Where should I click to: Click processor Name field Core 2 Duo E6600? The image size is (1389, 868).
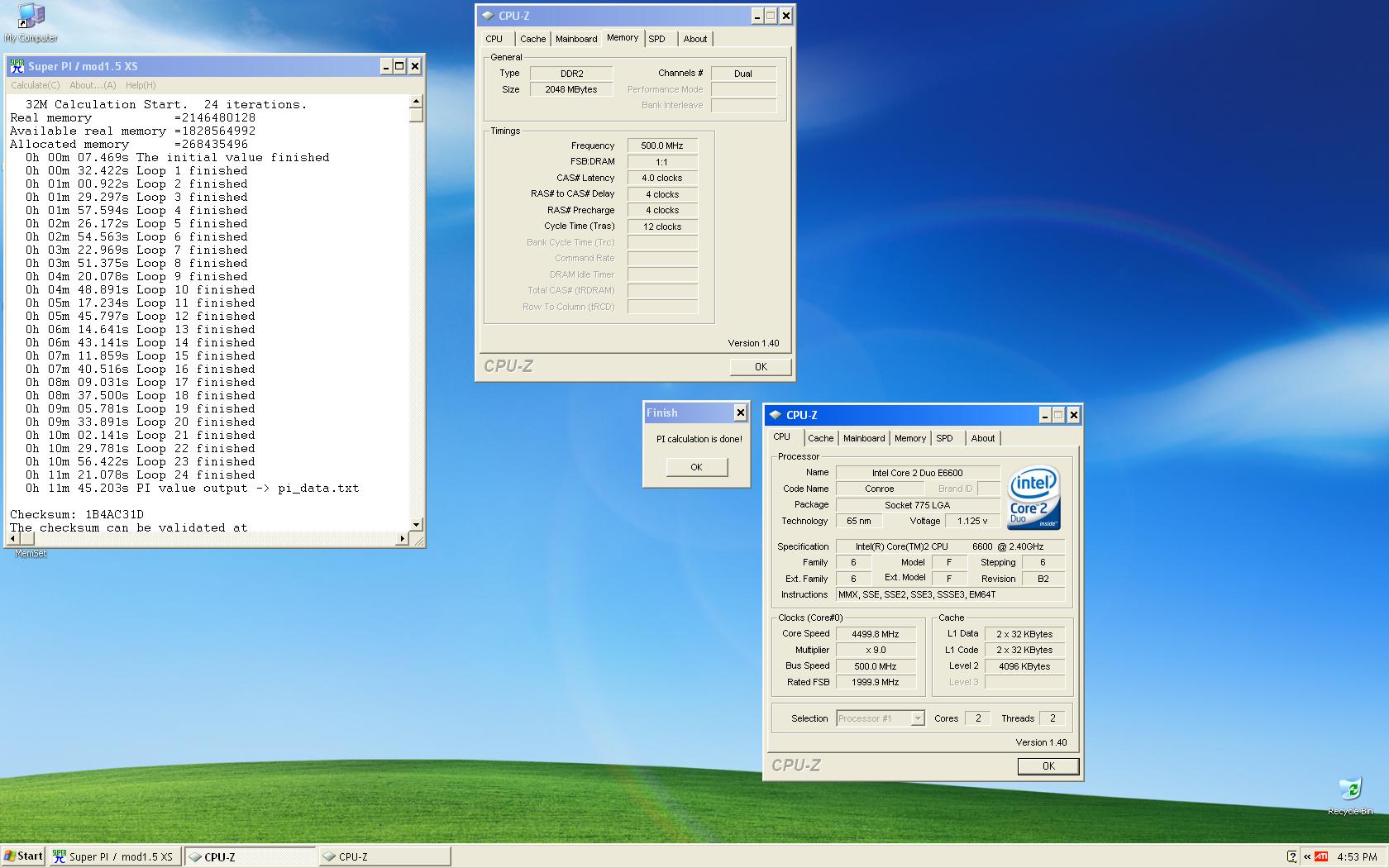[918, 473]
